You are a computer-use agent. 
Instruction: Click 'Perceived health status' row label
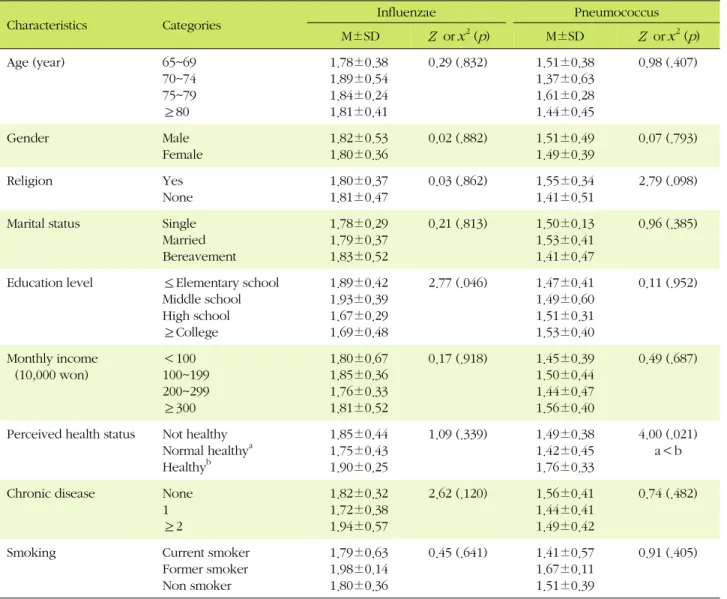click(x=71, y=434)
